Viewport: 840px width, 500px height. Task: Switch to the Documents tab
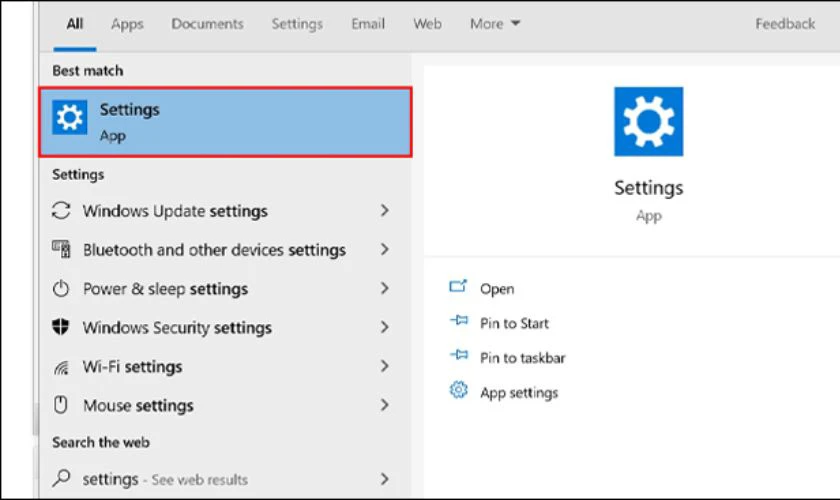(207, 24)
